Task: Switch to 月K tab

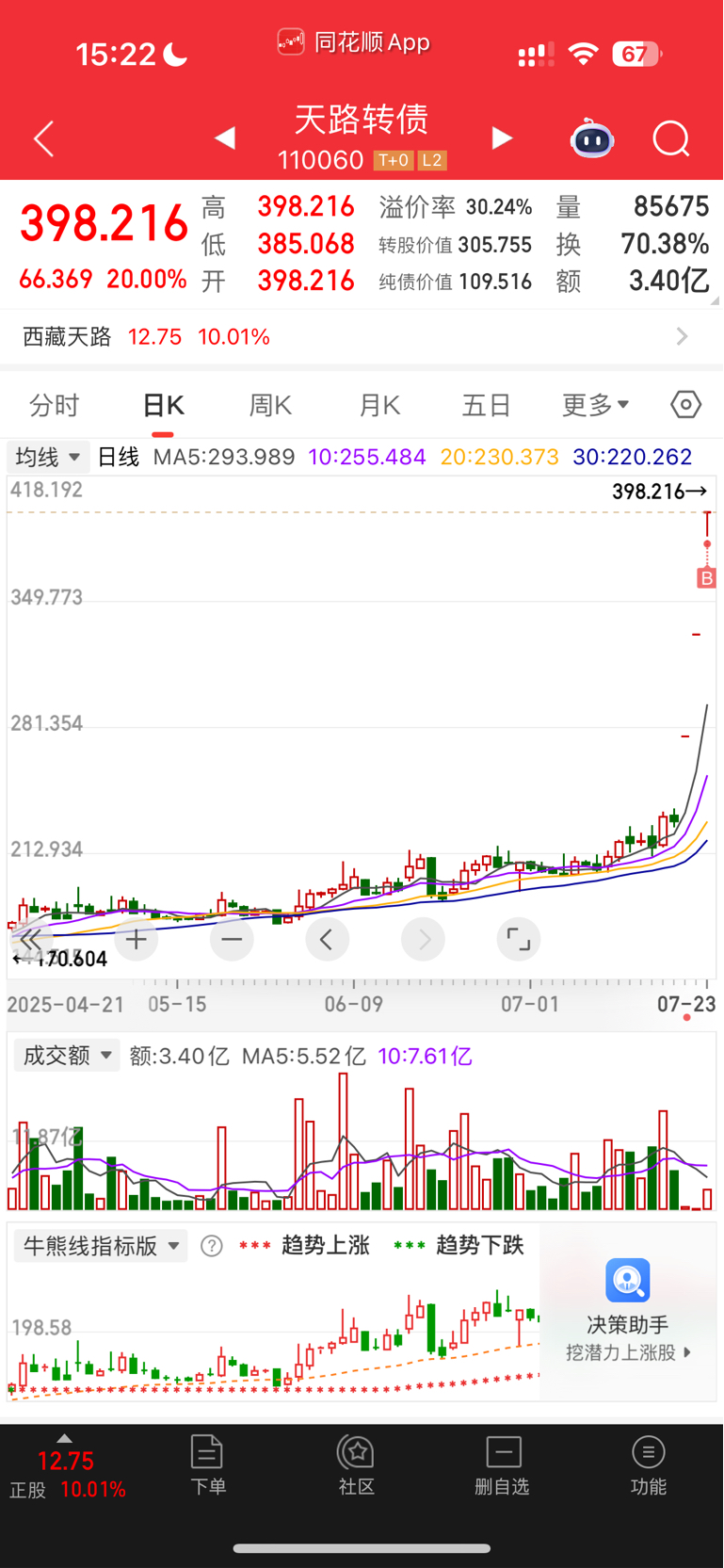Action: click(x=379, y=405)
